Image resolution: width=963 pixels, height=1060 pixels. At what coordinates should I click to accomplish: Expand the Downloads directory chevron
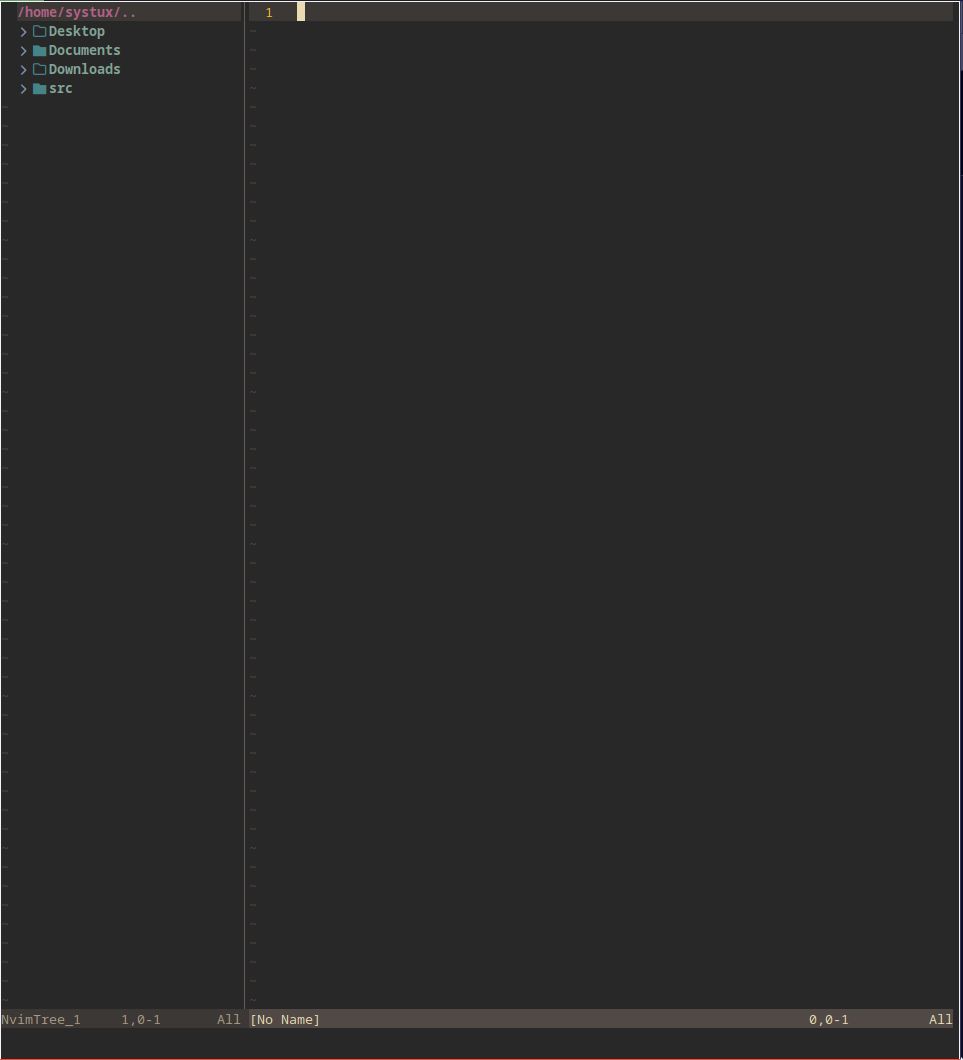pyautogui.click(x=22, y=69)
